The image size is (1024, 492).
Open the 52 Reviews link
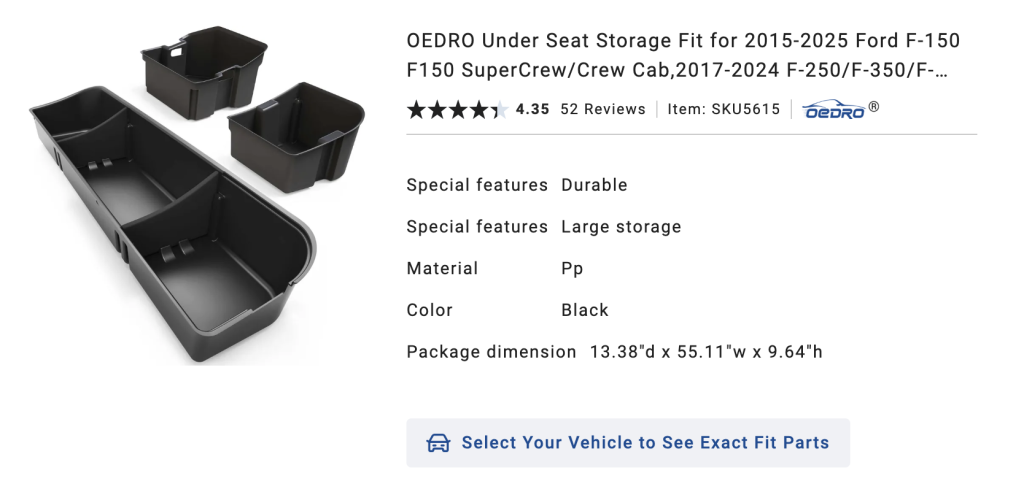tap(603, 110)
